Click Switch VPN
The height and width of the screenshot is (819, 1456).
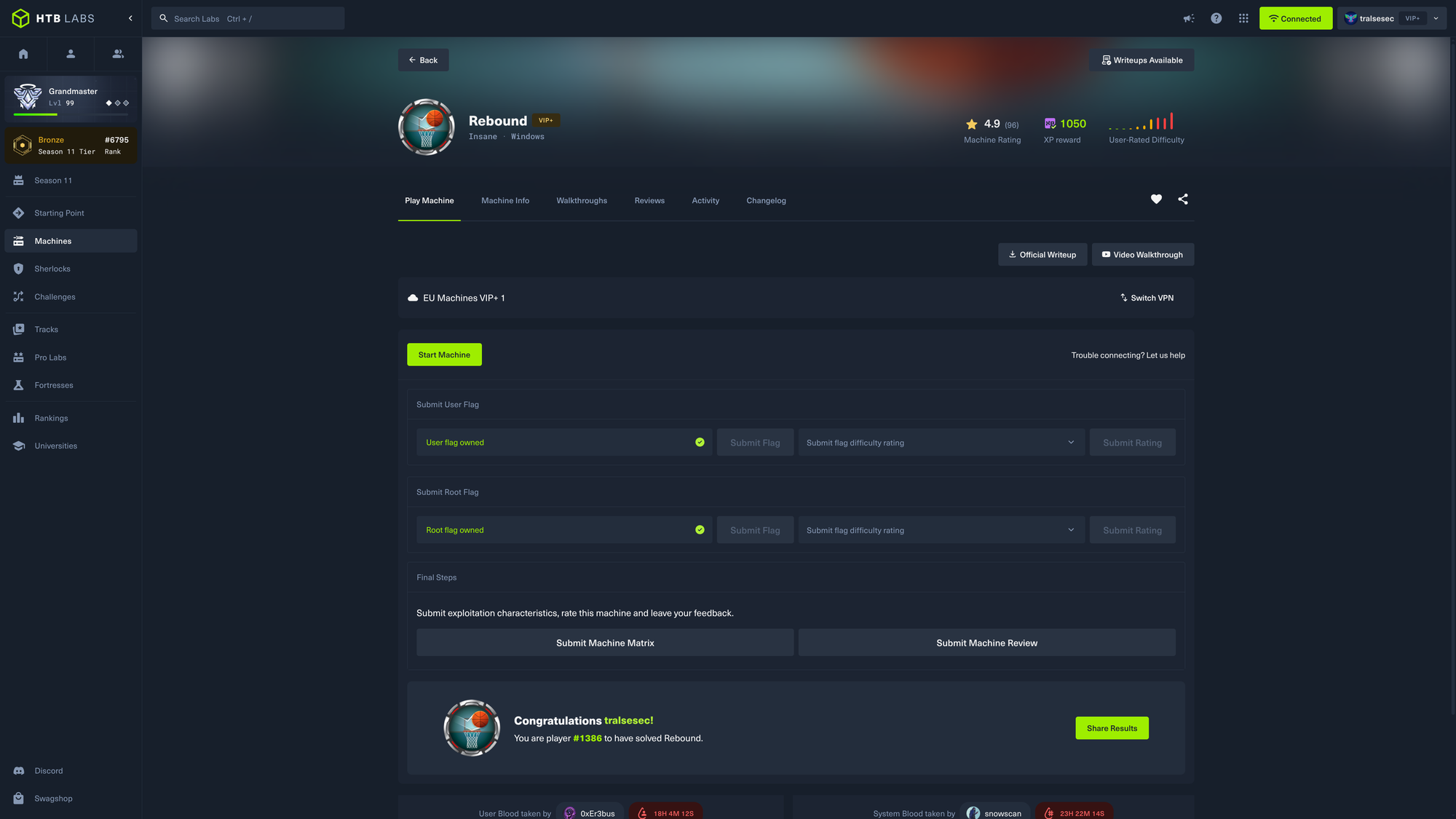pyautogui.click(x=1147, y=298)
